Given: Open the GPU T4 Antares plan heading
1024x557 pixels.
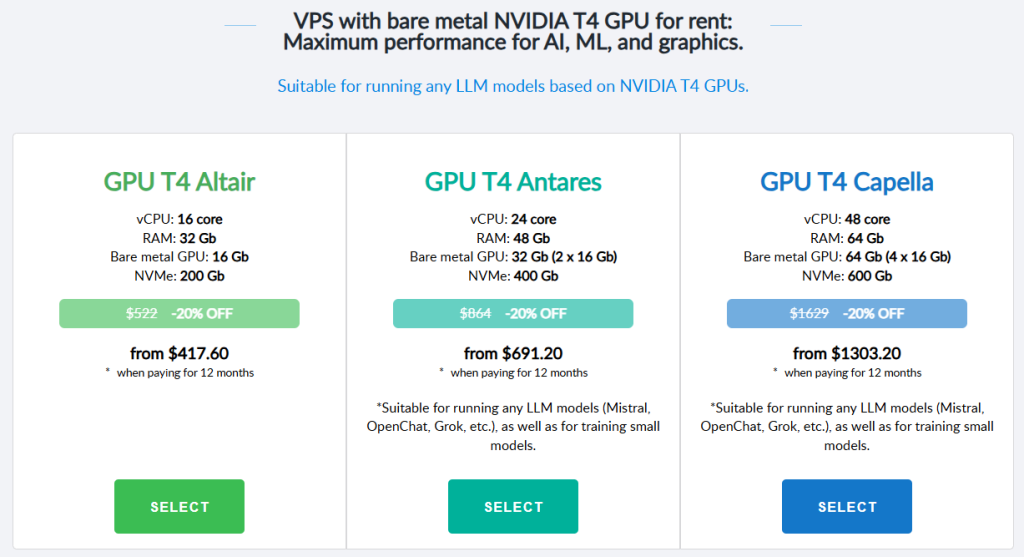Looking at the screenshot, I should [513, 182].
